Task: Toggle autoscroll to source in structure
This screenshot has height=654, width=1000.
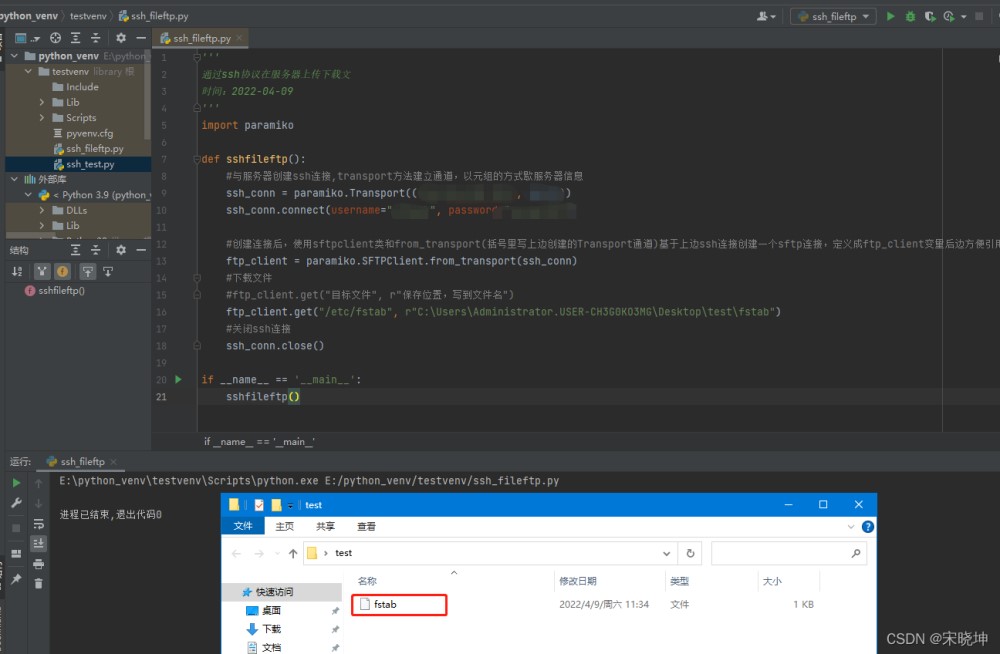Action: [x=87, y=272]
